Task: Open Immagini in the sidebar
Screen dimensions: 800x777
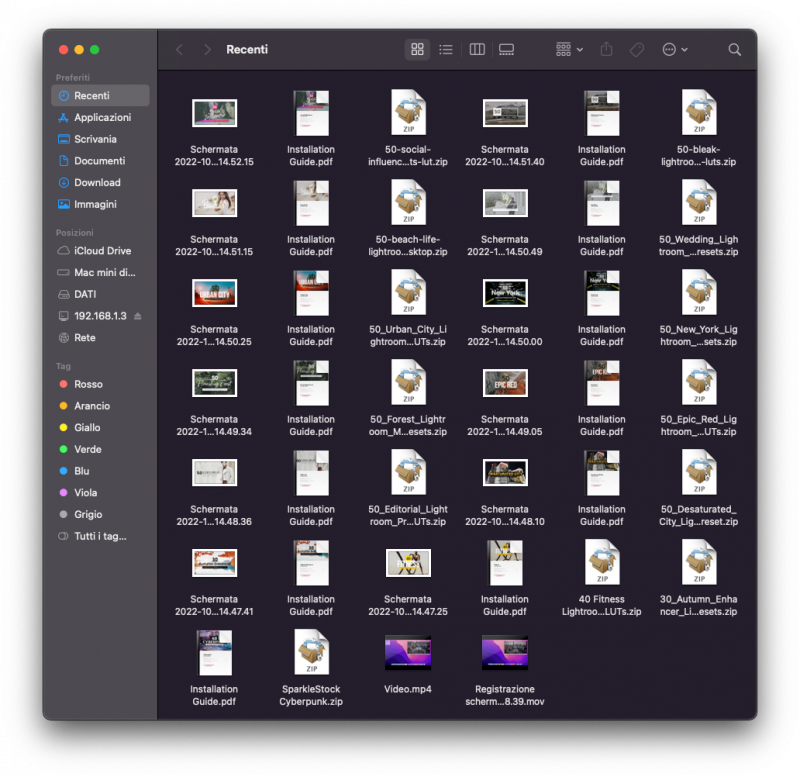Action: (x=101, y=204)
